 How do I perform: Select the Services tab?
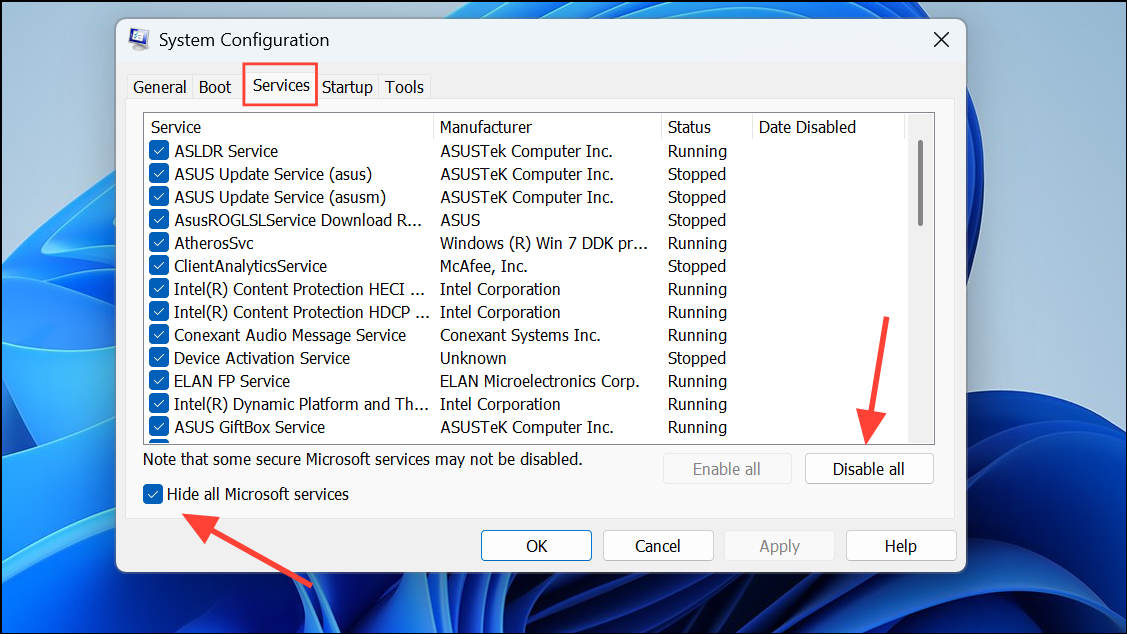click(281, 86)
